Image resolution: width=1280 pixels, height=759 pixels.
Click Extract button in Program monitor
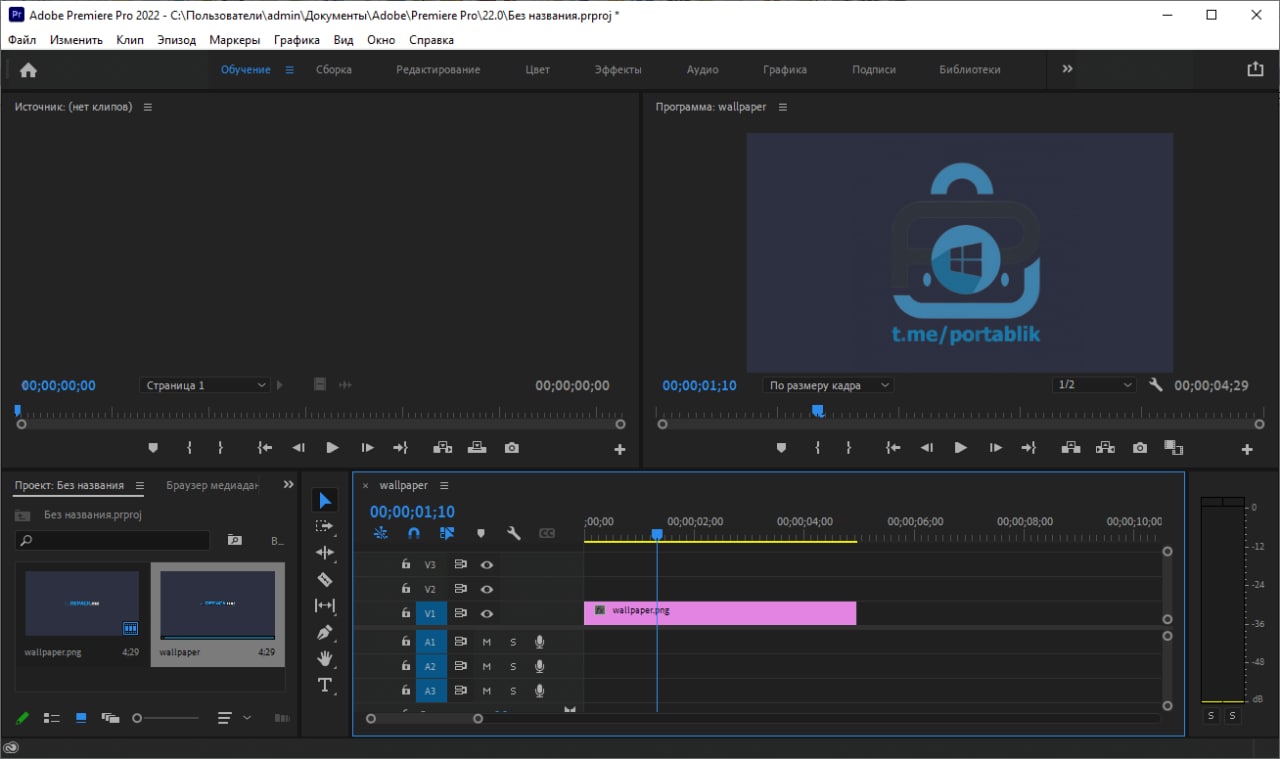[1105, 449]
